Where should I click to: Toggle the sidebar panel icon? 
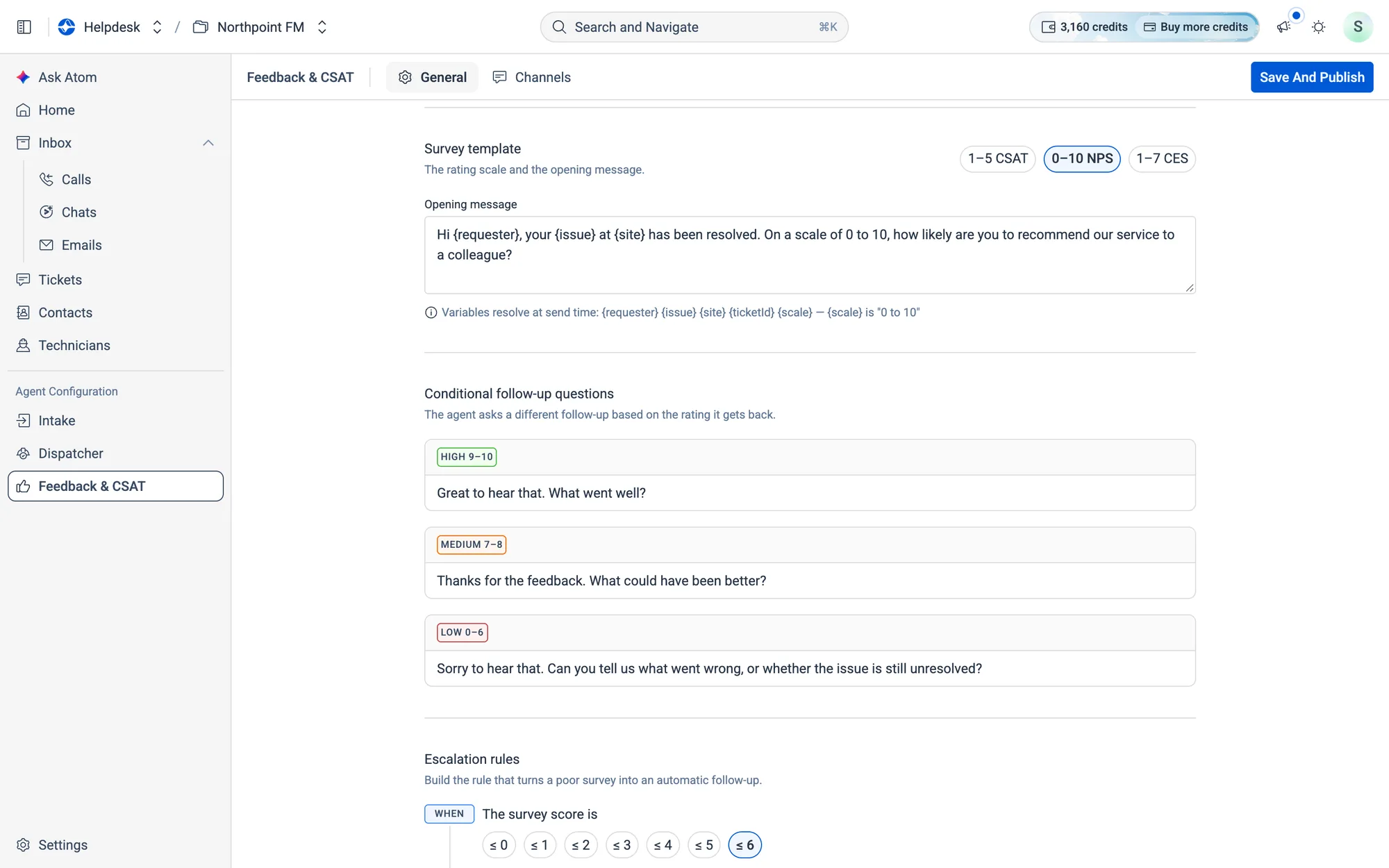24,27
